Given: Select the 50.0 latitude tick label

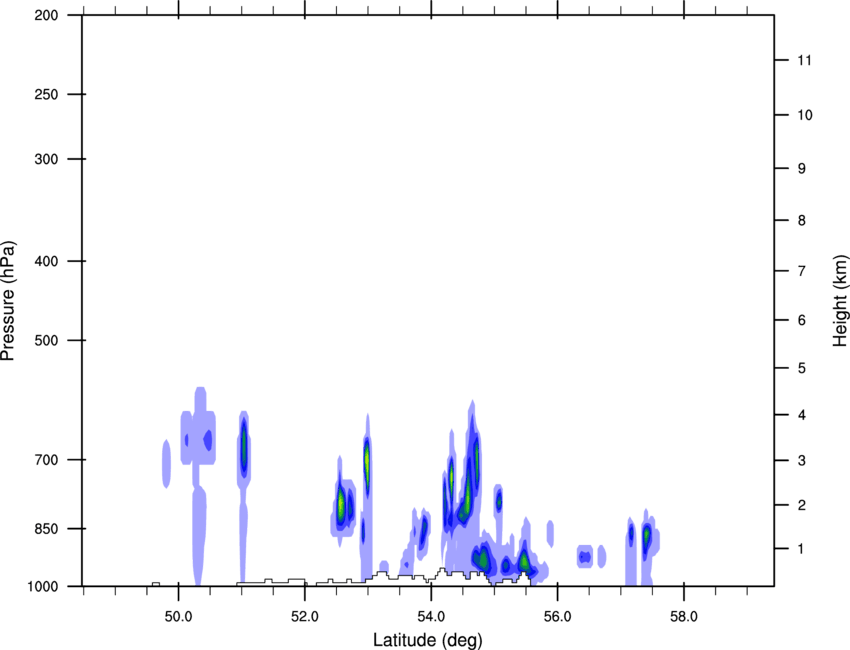Looking at the screenshot, I should click(178, 617).
